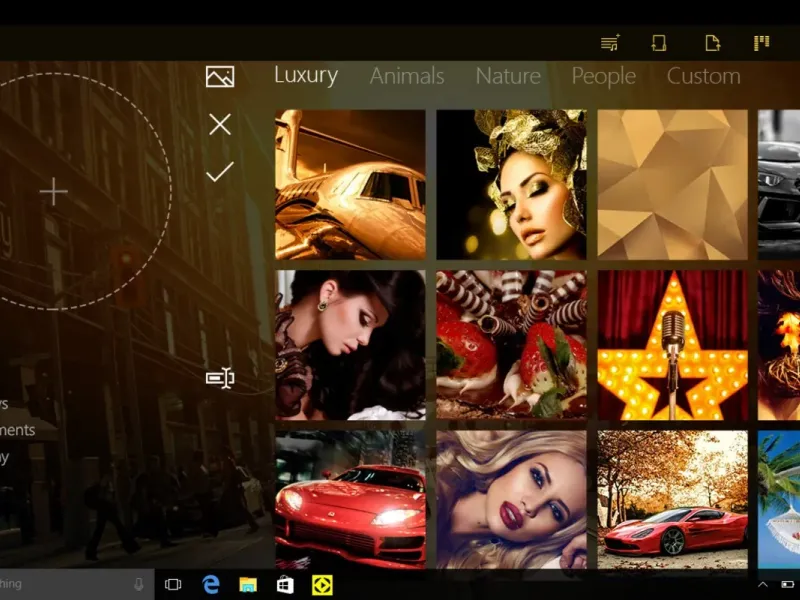Confirm selection with the checkmark icon

click(x=220, y=172)
